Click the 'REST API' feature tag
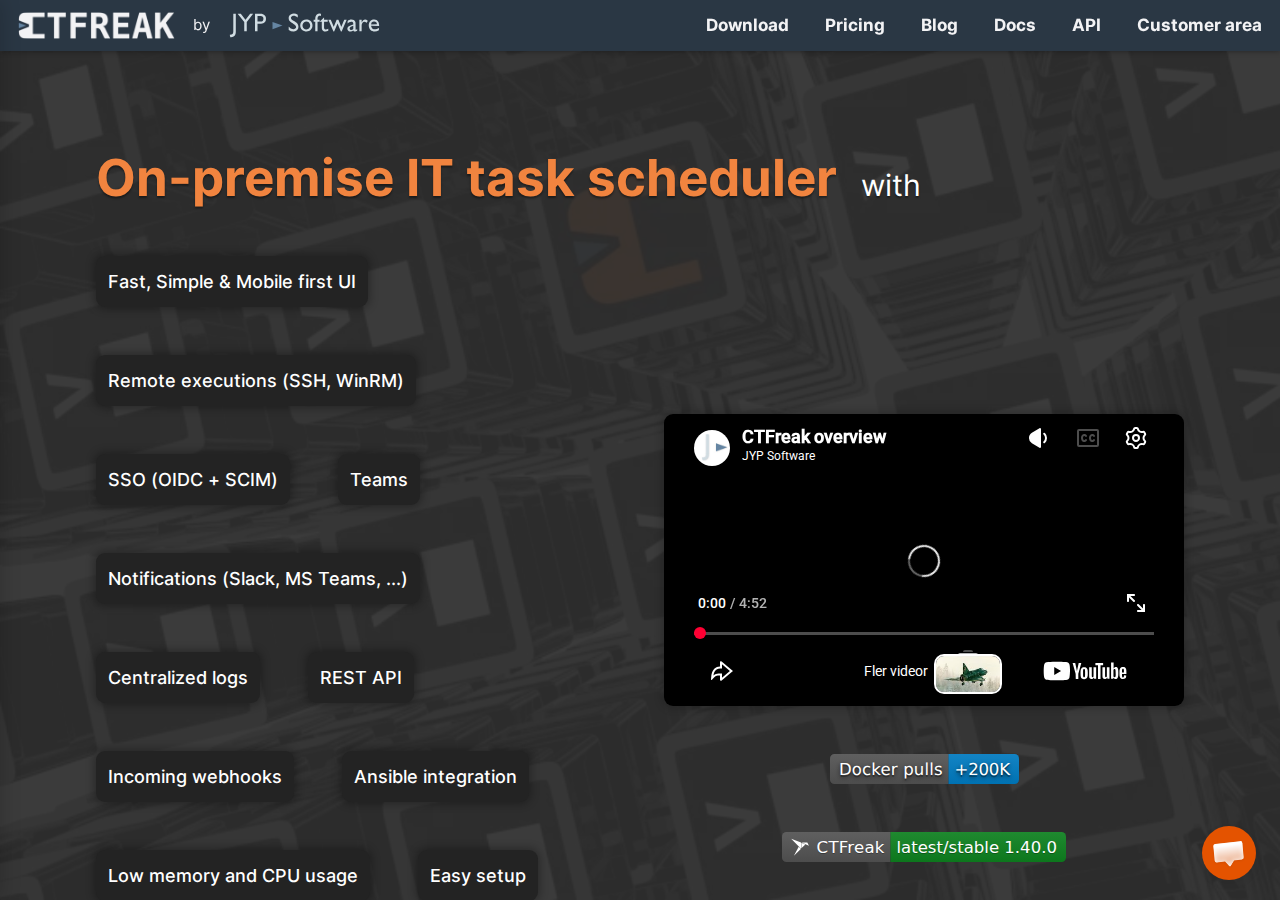This screenshot has height=900, width=1280. (361, 678)
